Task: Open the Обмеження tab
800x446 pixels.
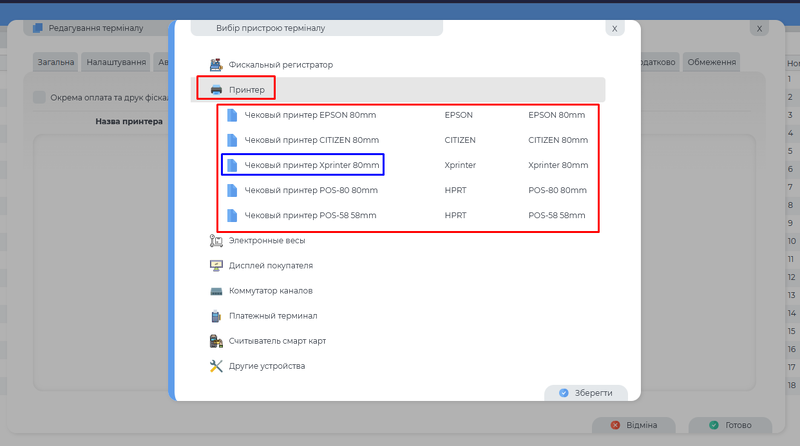Action: tap(711, 62)
